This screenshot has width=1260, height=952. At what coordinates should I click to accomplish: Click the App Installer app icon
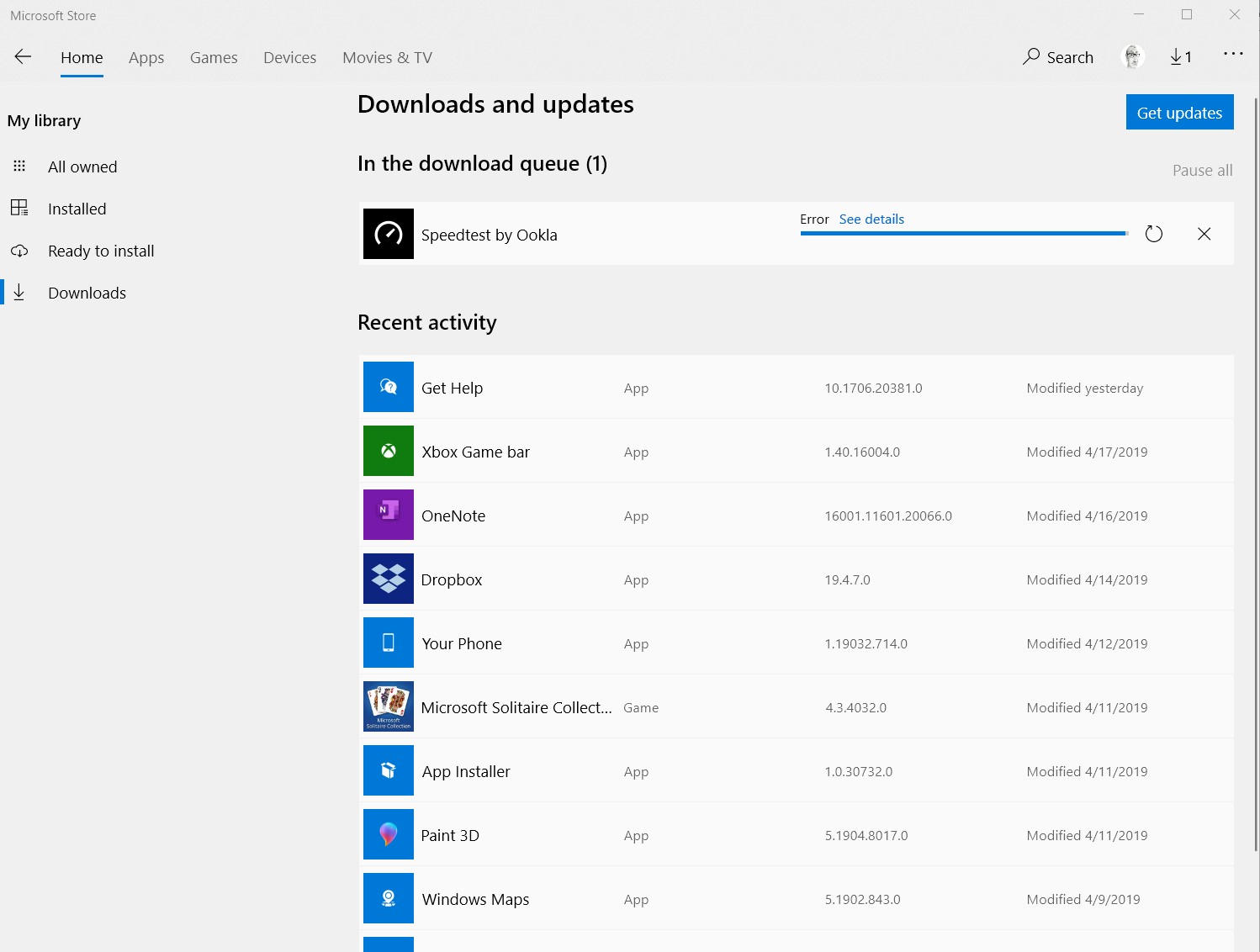pyautogui.click(x=389, y=770)
